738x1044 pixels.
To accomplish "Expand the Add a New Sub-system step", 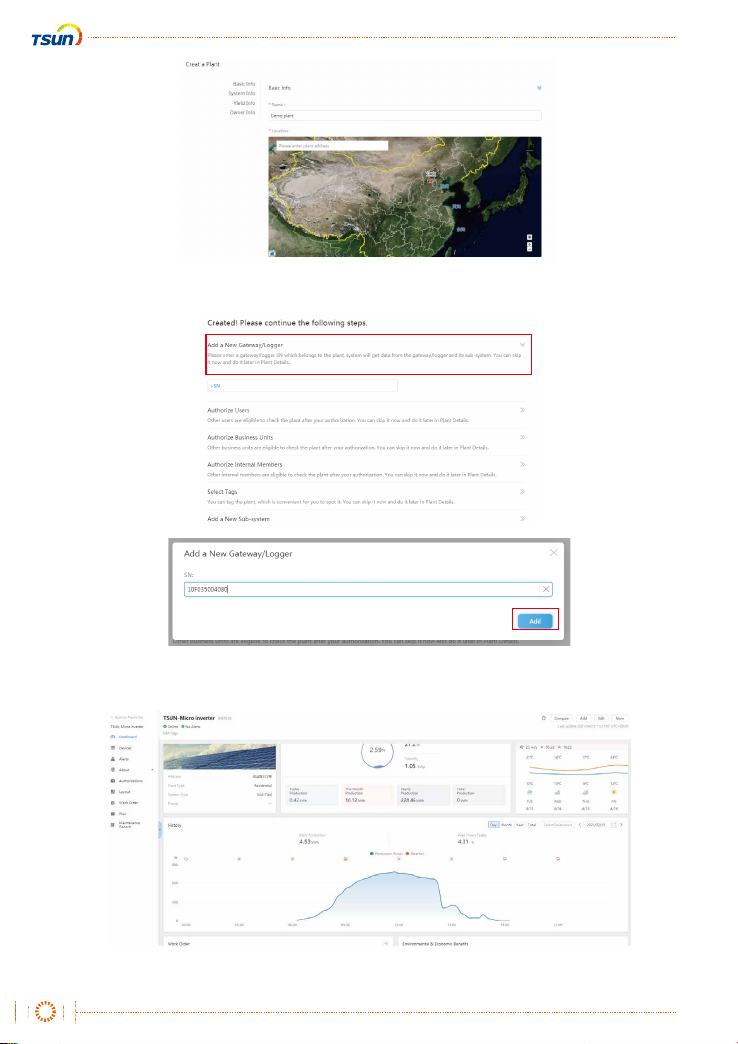I will click(x=523, y=519).
